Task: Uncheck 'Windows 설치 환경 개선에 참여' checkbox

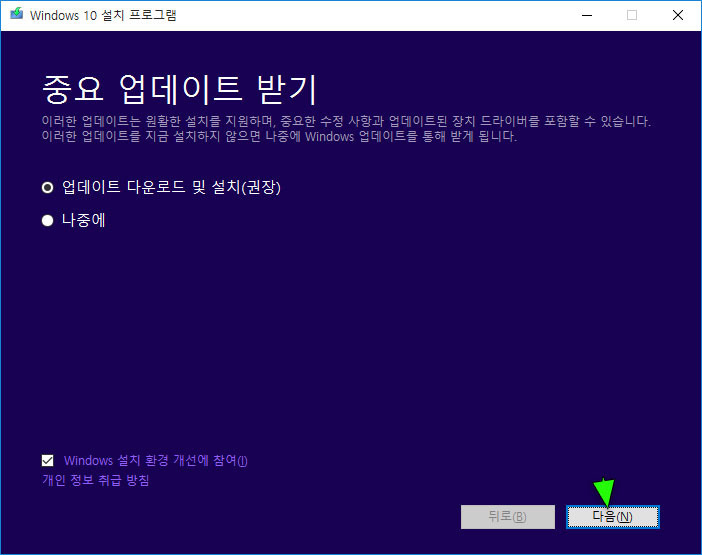Action: pyautogui.click(x=47, y=460)
